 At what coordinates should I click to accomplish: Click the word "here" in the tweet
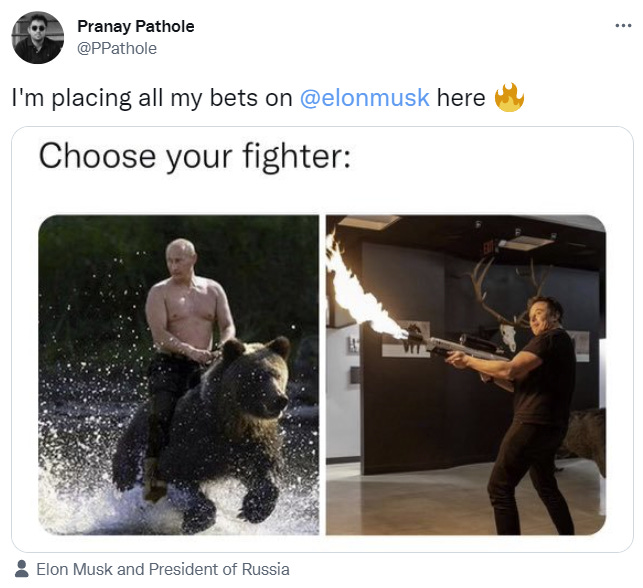pyautogui.click(x=461, y=98)
